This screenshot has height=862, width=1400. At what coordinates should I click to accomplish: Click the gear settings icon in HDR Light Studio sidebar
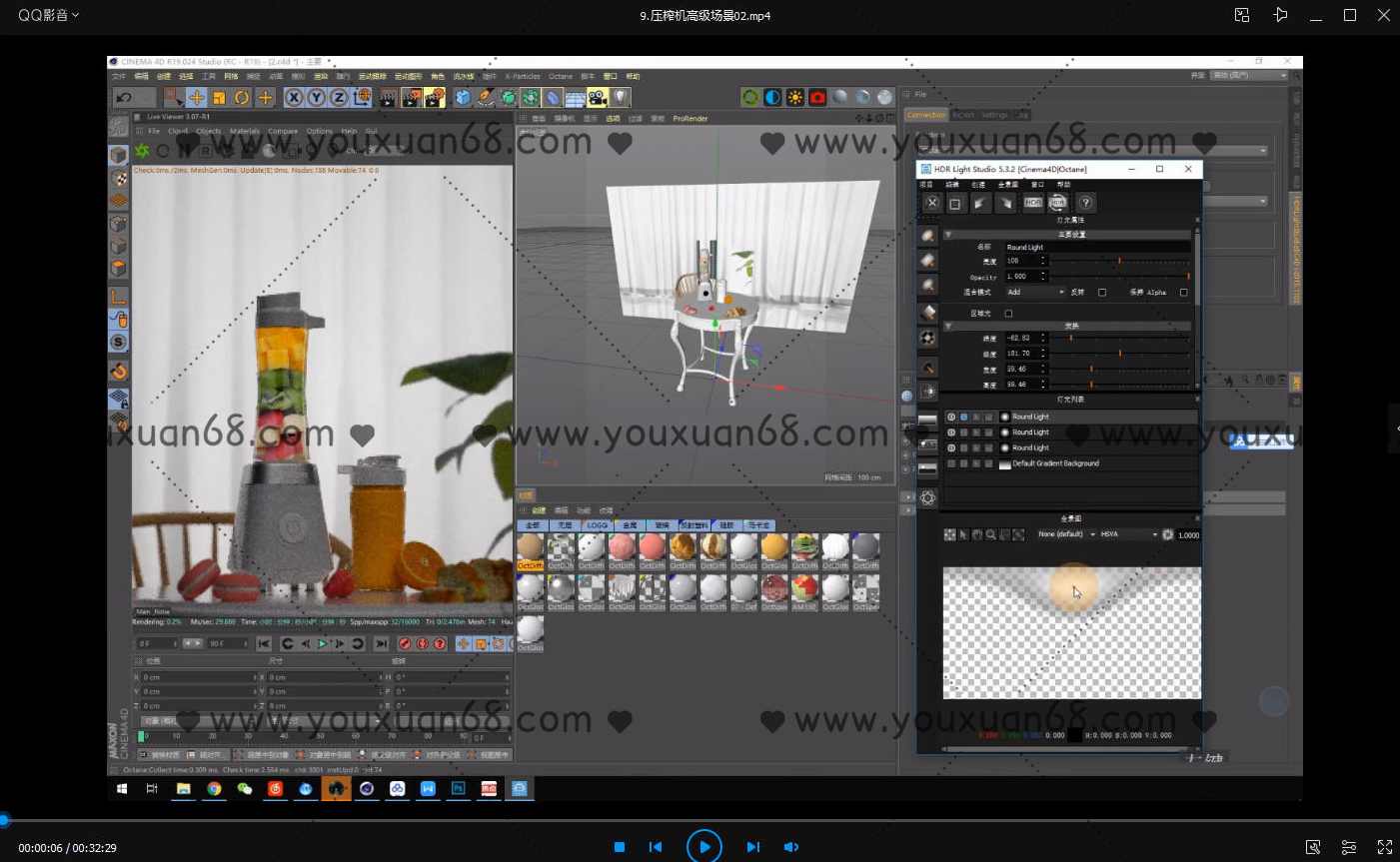tap(927, 496)
